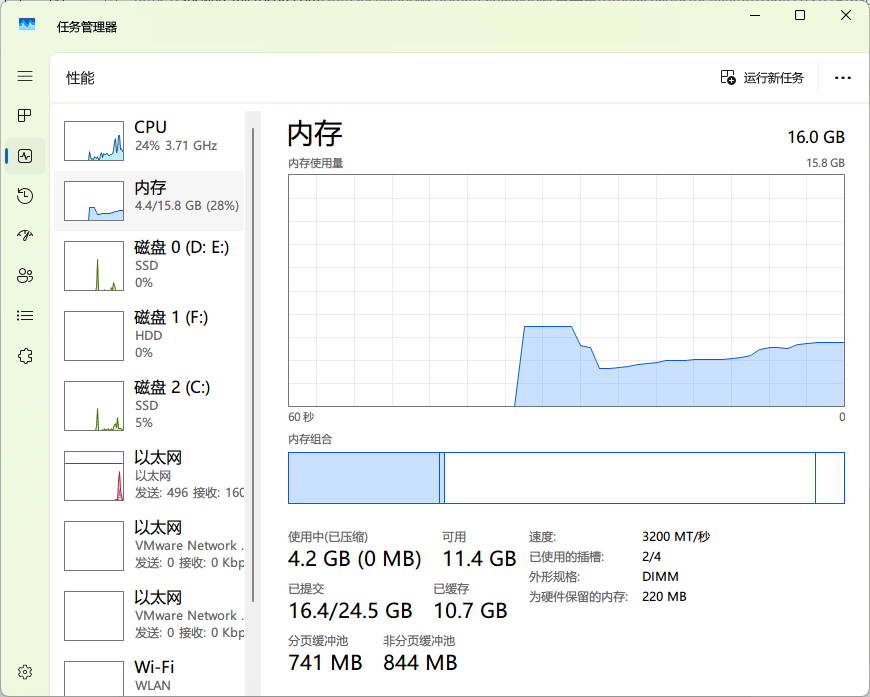Click the 4.4/15.8 GB (28%) memory reading
Screen dimensions: 870x697
pyautogui.click(x=187, y=206)
